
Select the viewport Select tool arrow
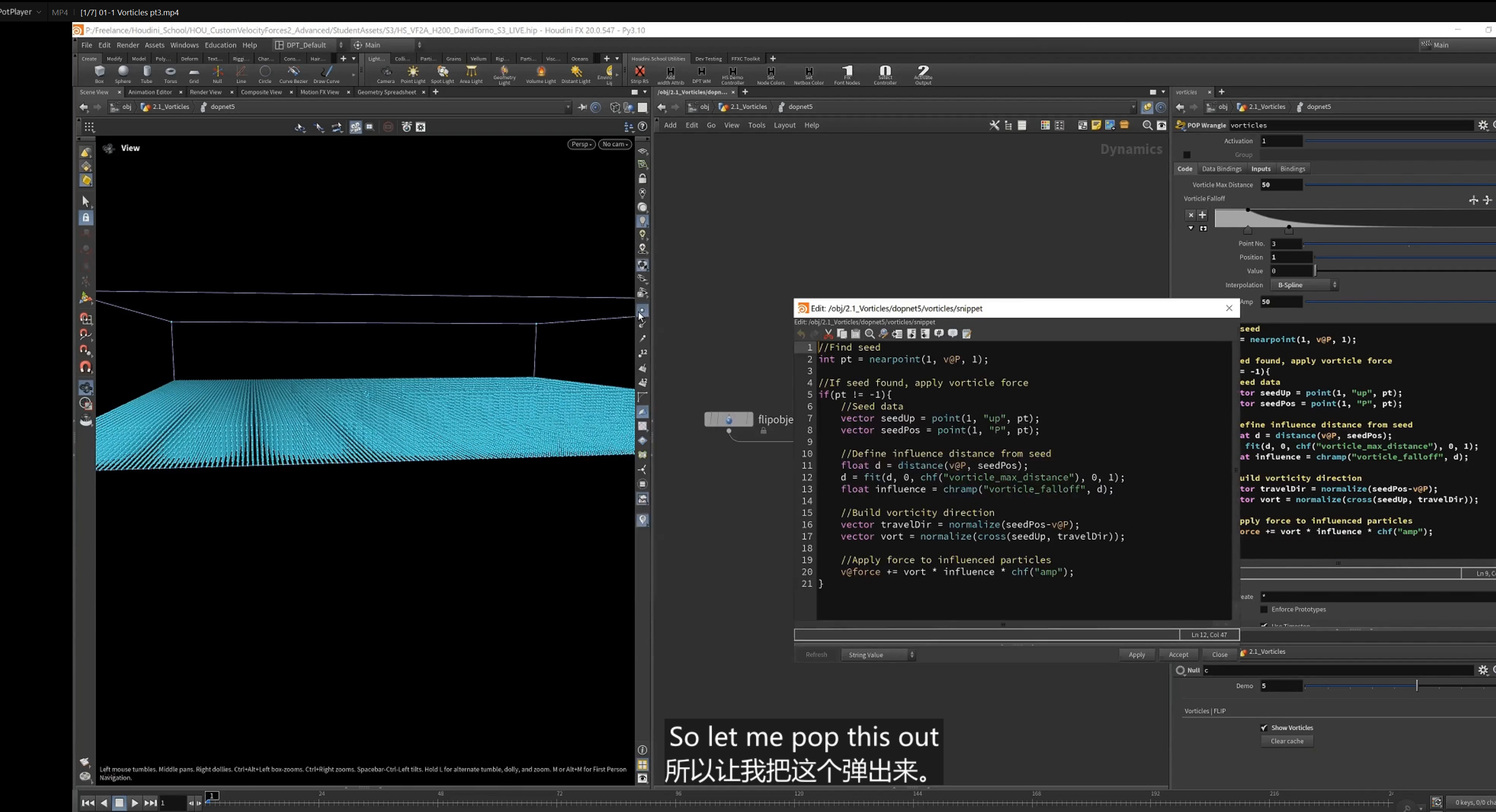(86, 201)
